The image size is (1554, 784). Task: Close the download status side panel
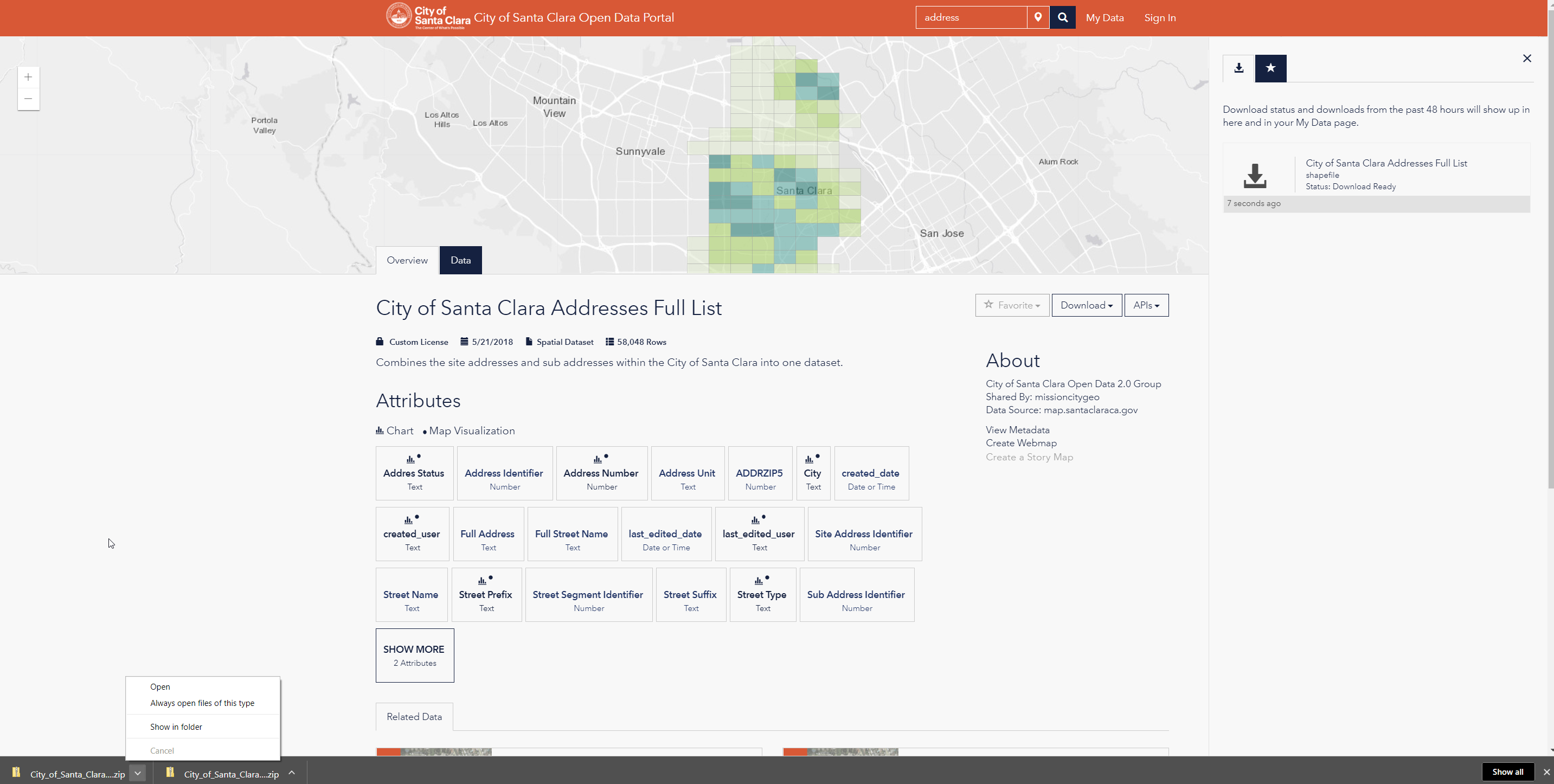click(x=1527, y=59)
